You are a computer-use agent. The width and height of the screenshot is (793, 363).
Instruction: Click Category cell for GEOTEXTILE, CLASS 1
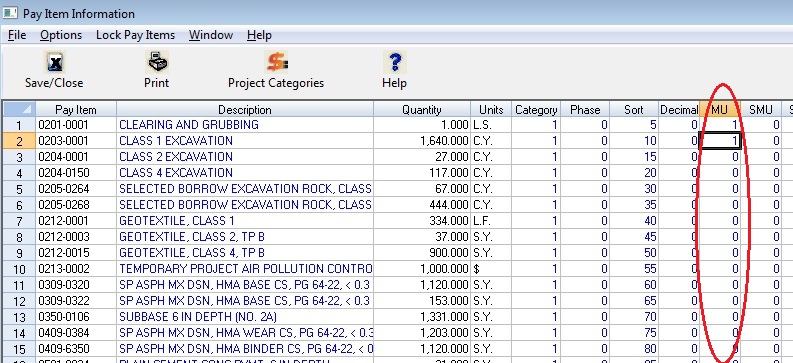click(536, 221)
